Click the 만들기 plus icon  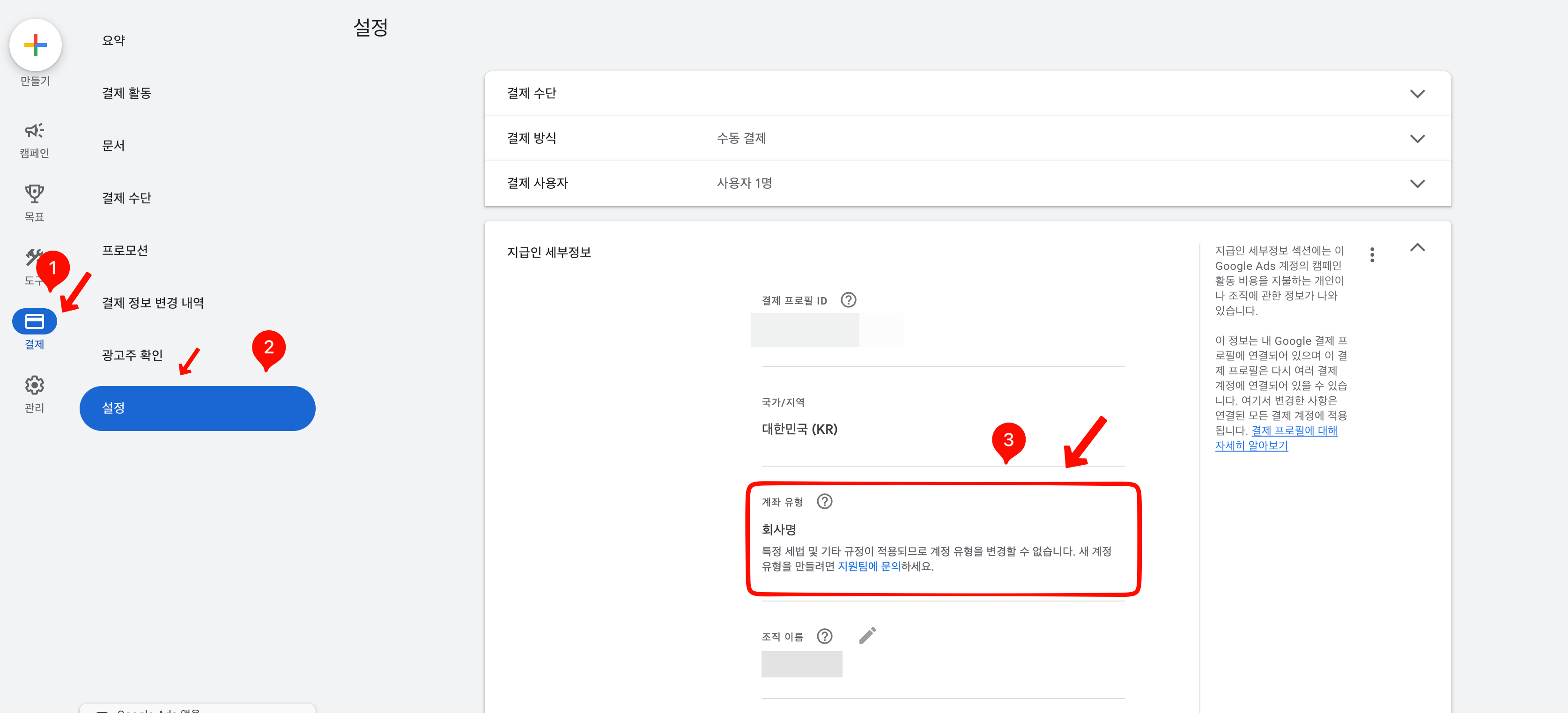click(x=35, y=45)
